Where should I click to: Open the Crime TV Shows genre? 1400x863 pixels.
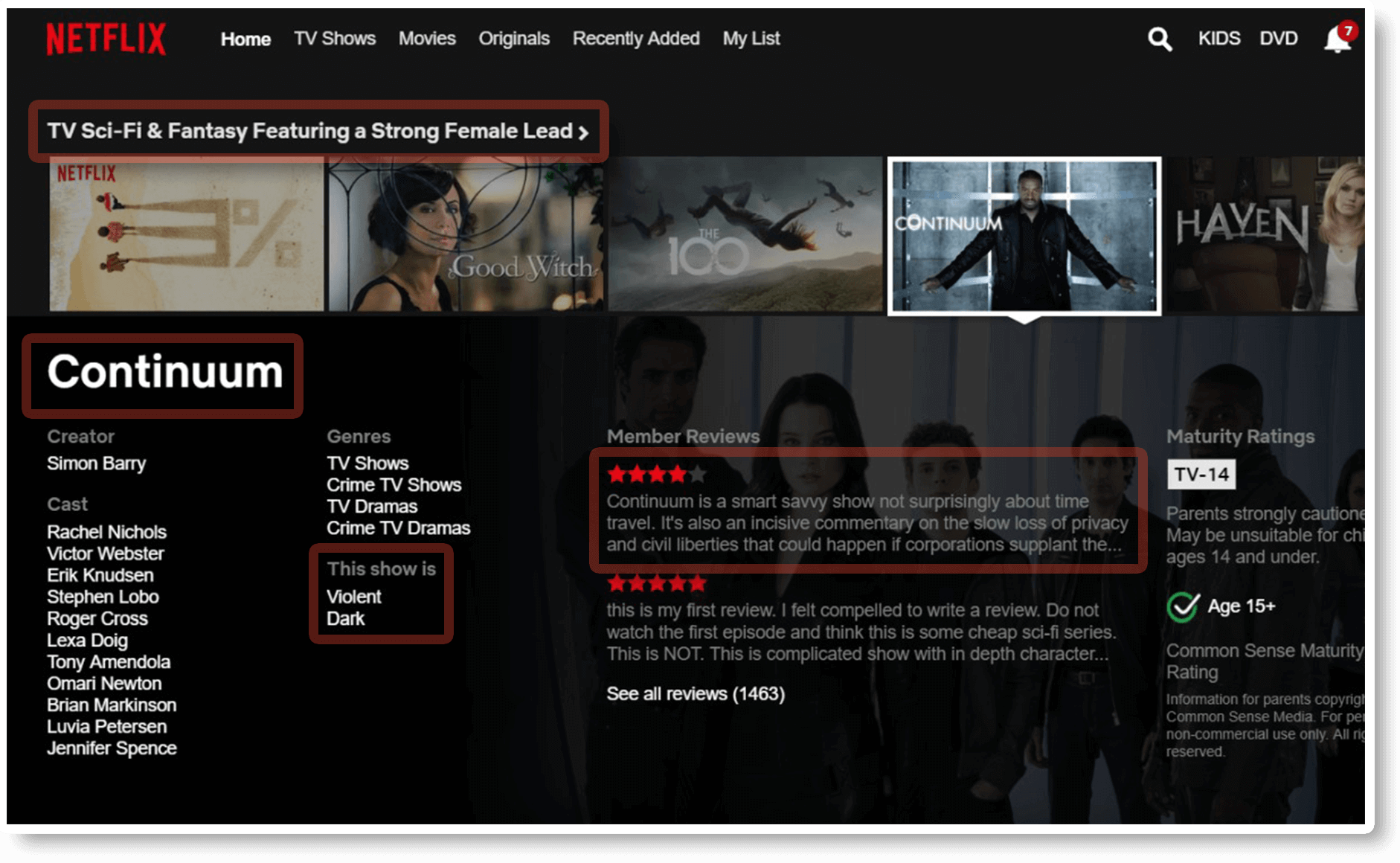click(x=394, y=485)
